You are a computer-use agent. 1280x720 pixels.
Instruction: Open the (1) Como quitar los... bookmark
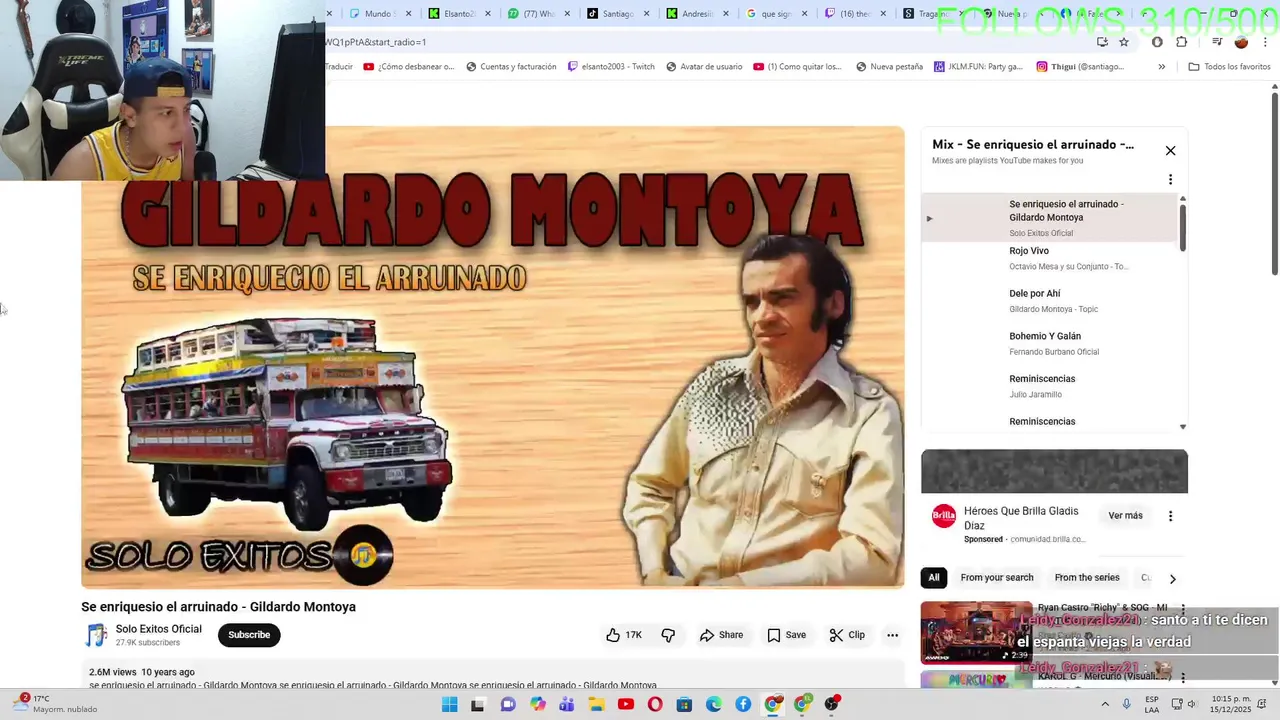coord(797,67)
